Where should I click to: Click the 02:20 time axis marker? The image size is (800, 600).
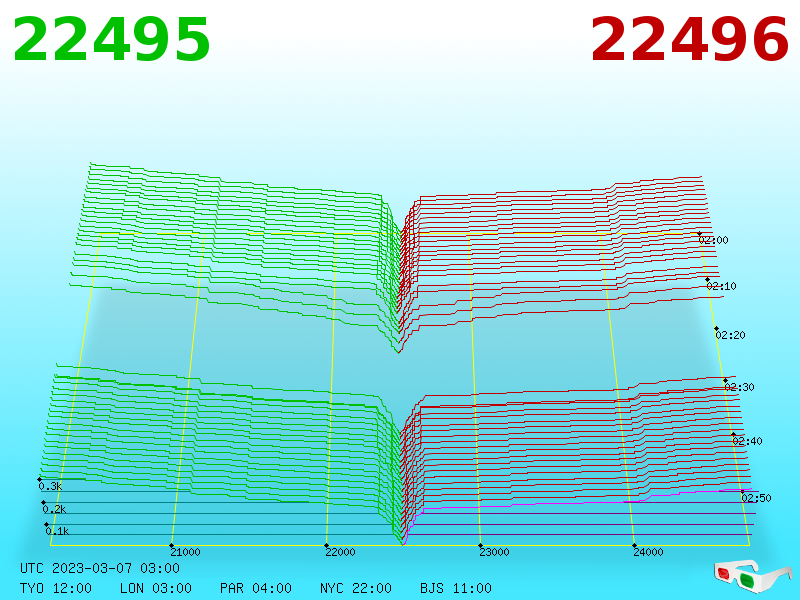731,335
